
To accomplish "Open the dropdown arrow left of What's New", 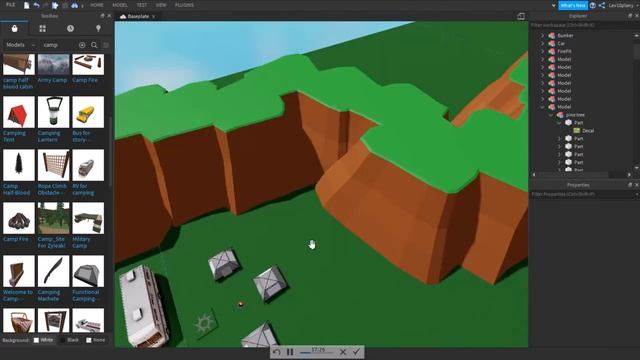I will (x=553, y=5).
